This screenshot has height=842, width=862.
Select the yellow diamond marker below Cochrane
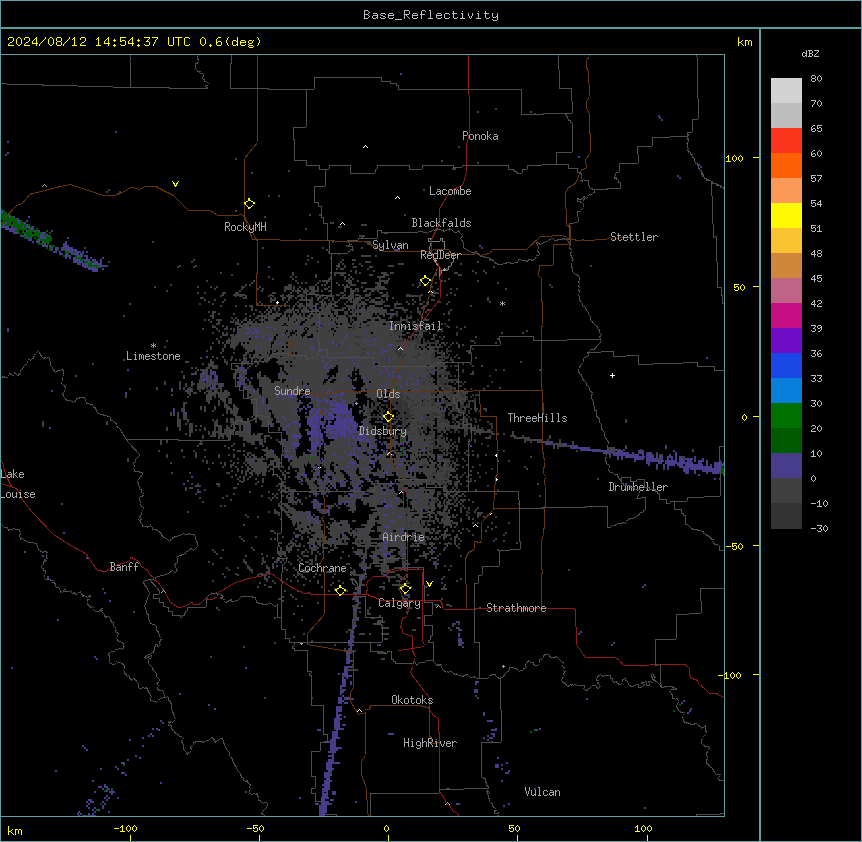(340, 590)
